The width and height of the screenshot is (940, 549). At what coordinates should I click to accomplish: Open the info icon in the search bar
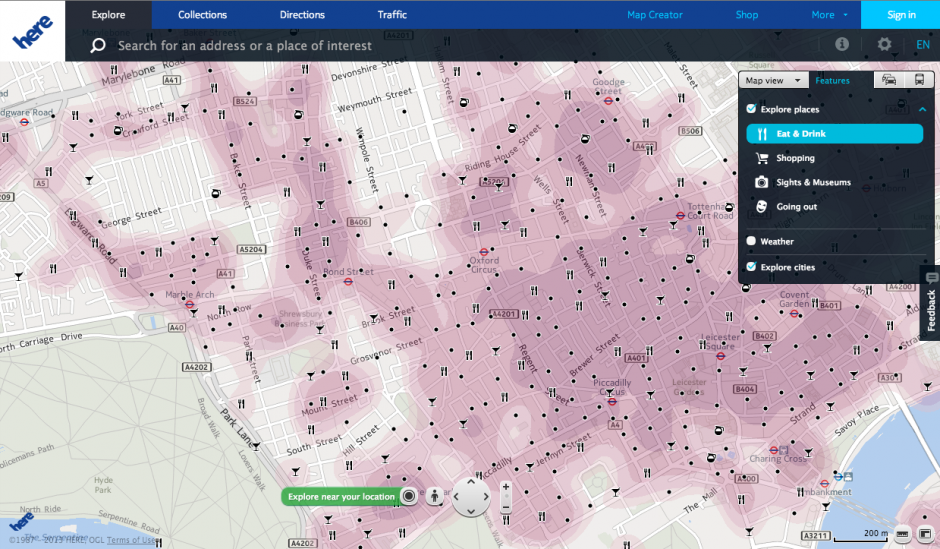point(842,44)
